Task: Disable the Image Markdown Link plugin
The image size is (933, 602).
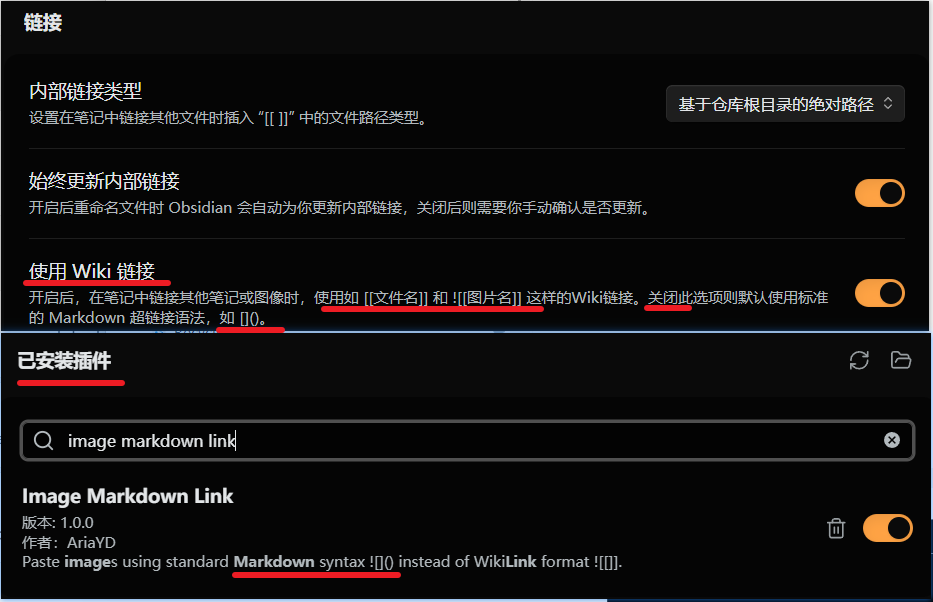Action: (x=887, y=528)
